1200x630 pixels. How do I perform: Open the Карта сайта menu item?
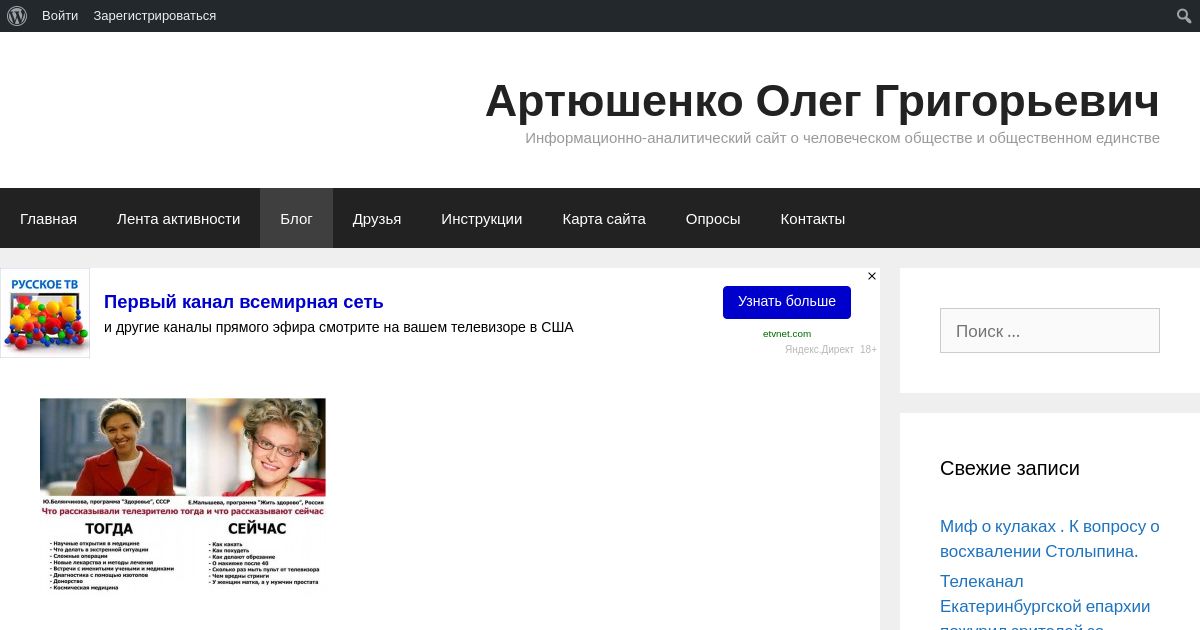(604, 218)
